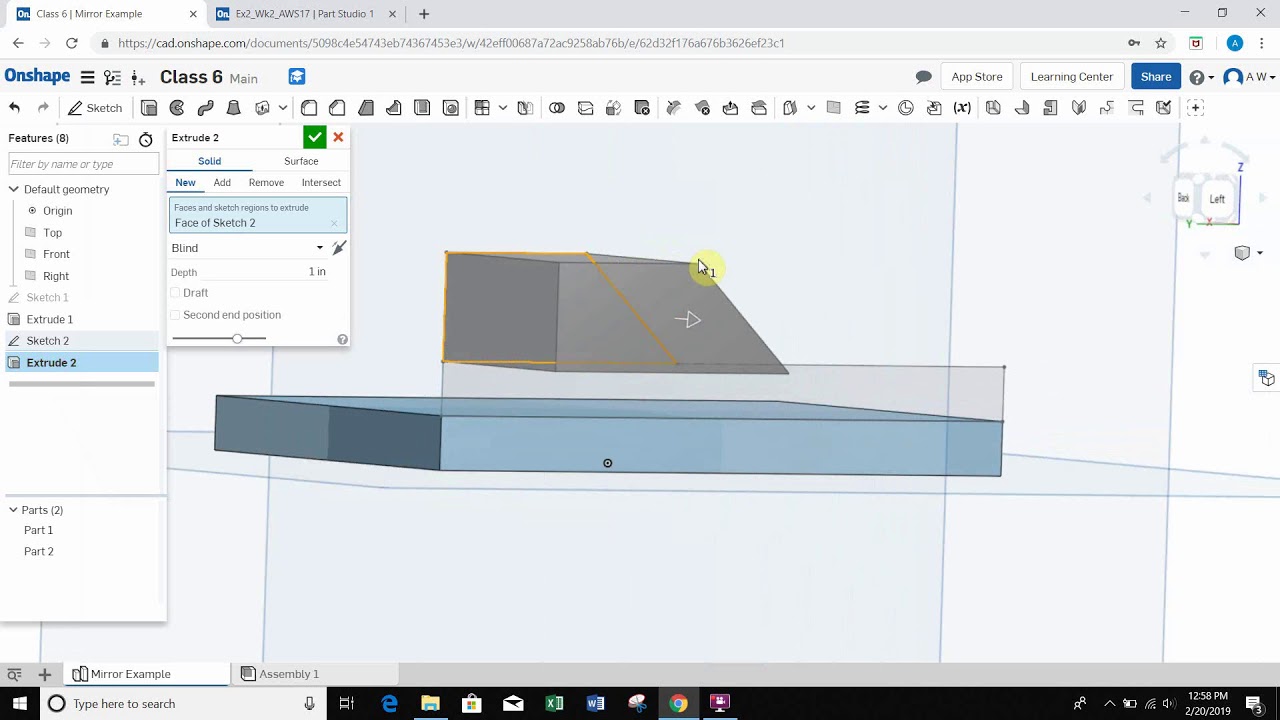Select the Solid tab
Viewport: 1280px width, 720px height.
coord(209,161)
